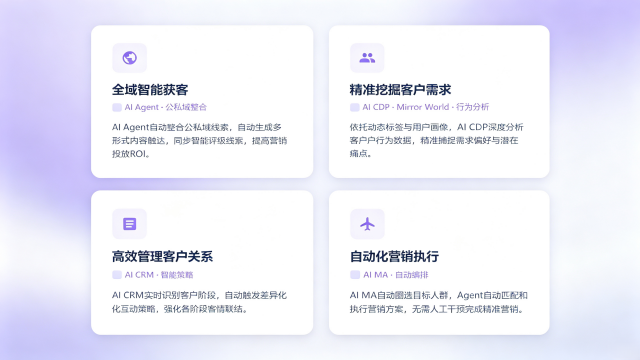Click the globe icon above 全域智能获客
The height and width of the screenshot is (360, 640).
pos(129,58)
